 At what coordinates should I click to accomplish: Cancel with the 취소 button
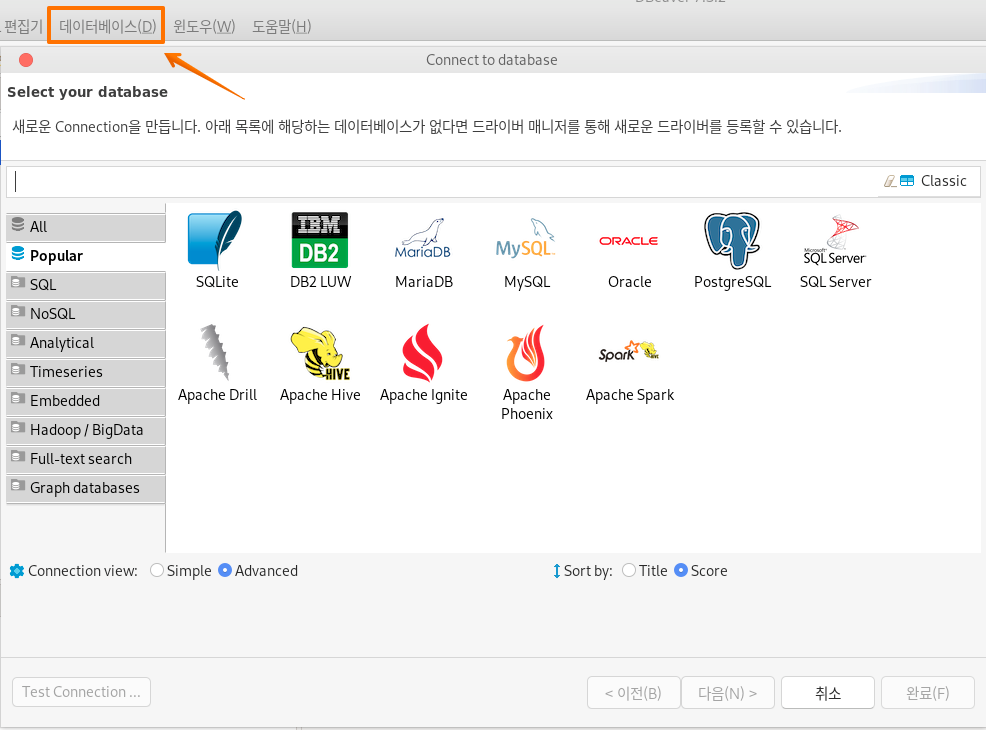click(x=828, y=693)
